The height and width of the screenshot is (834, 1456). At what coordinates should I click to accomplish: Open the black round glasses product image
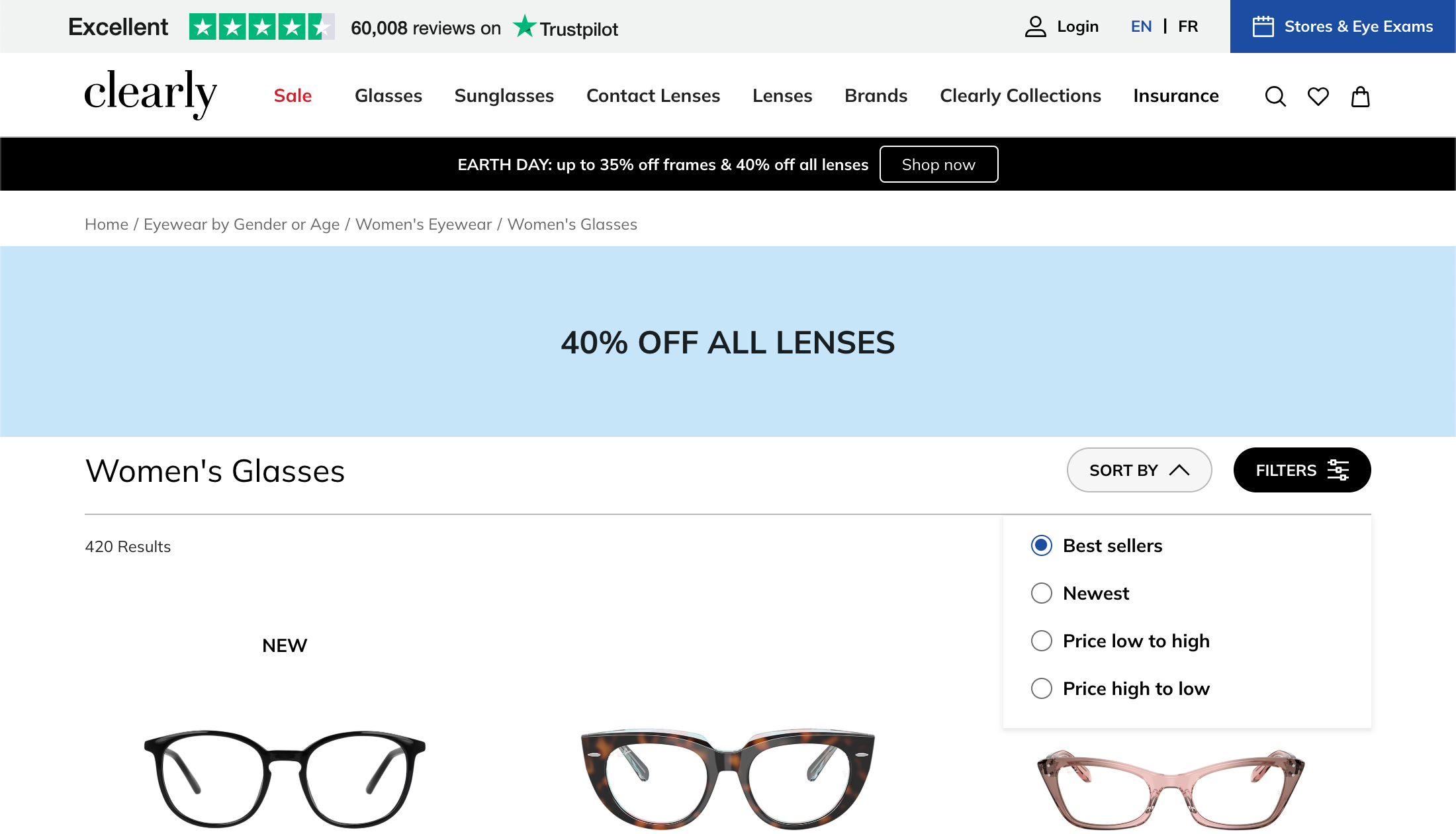click(x=285, y=778)
